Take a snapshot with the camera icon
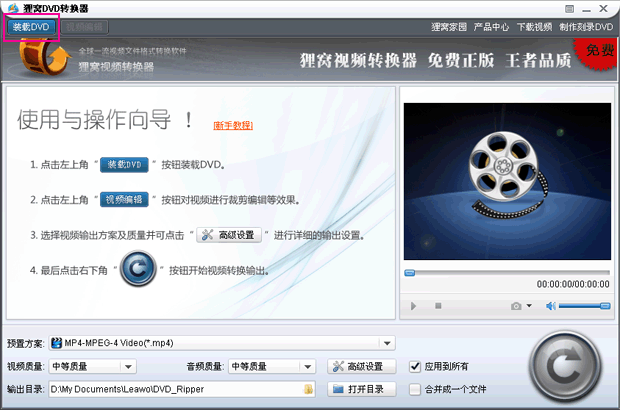 point(516,306)
